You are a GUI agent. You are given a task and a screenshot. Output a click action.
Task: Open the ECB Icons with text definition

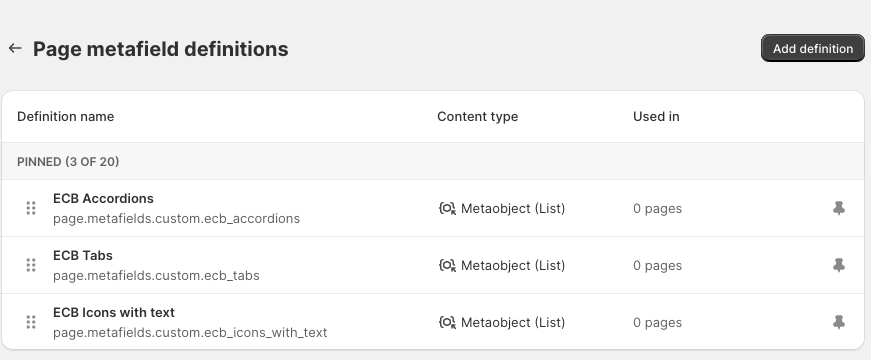(114, 312)
